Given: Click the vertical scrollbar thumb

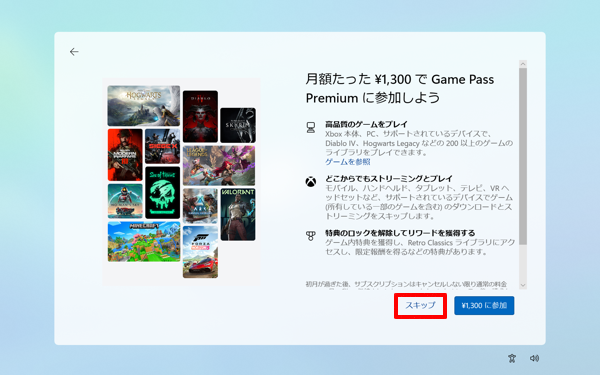Looking at the screenshot, I should 523,157.
